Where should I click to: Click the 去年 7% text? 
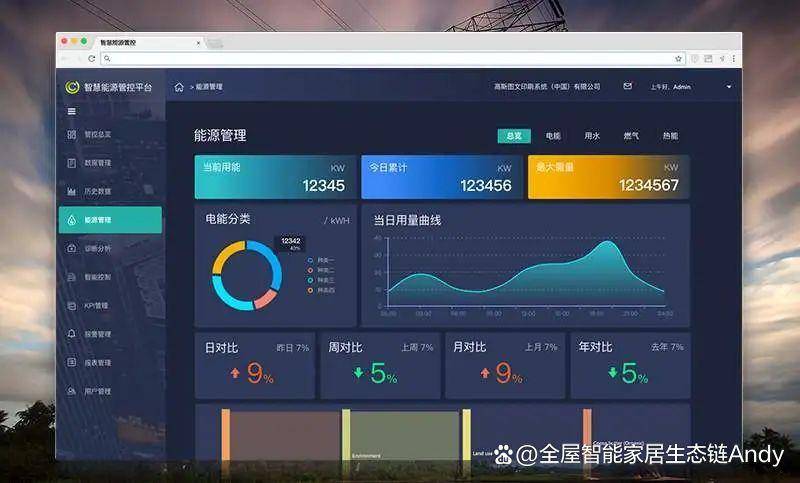[667, 347]
